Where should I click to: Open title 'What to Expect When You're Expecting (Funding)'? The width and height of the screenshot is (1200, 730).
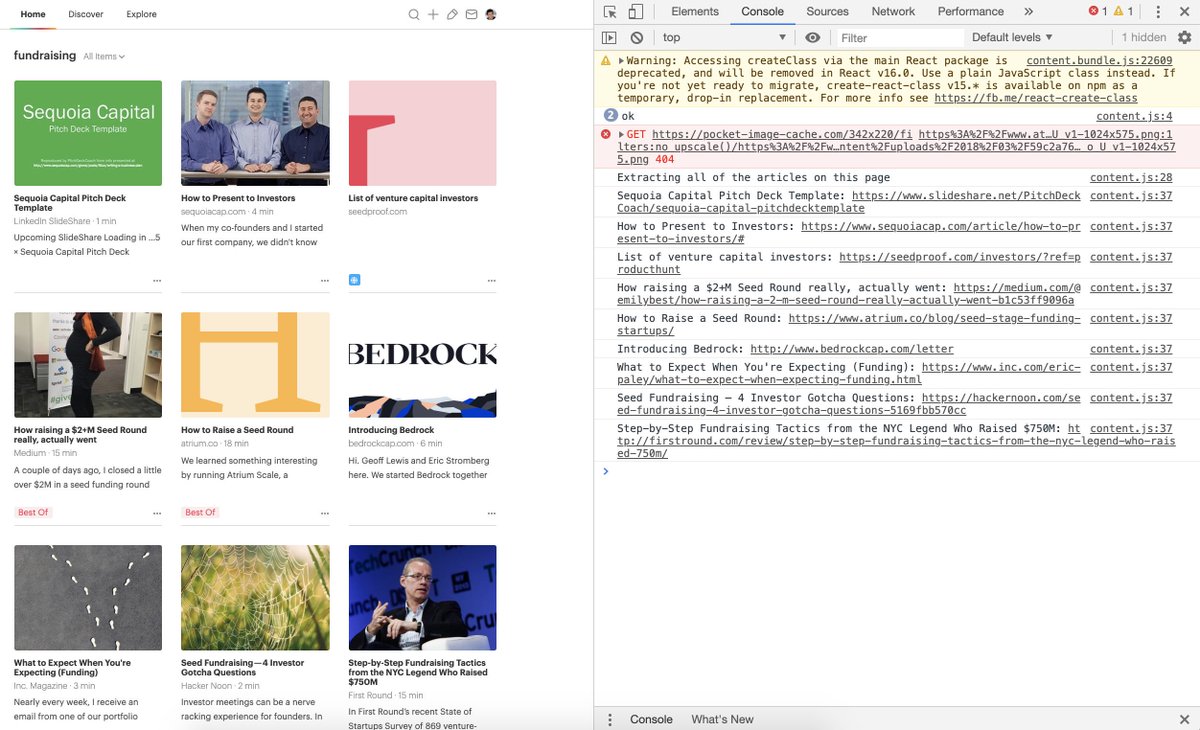tap(72, 667)
